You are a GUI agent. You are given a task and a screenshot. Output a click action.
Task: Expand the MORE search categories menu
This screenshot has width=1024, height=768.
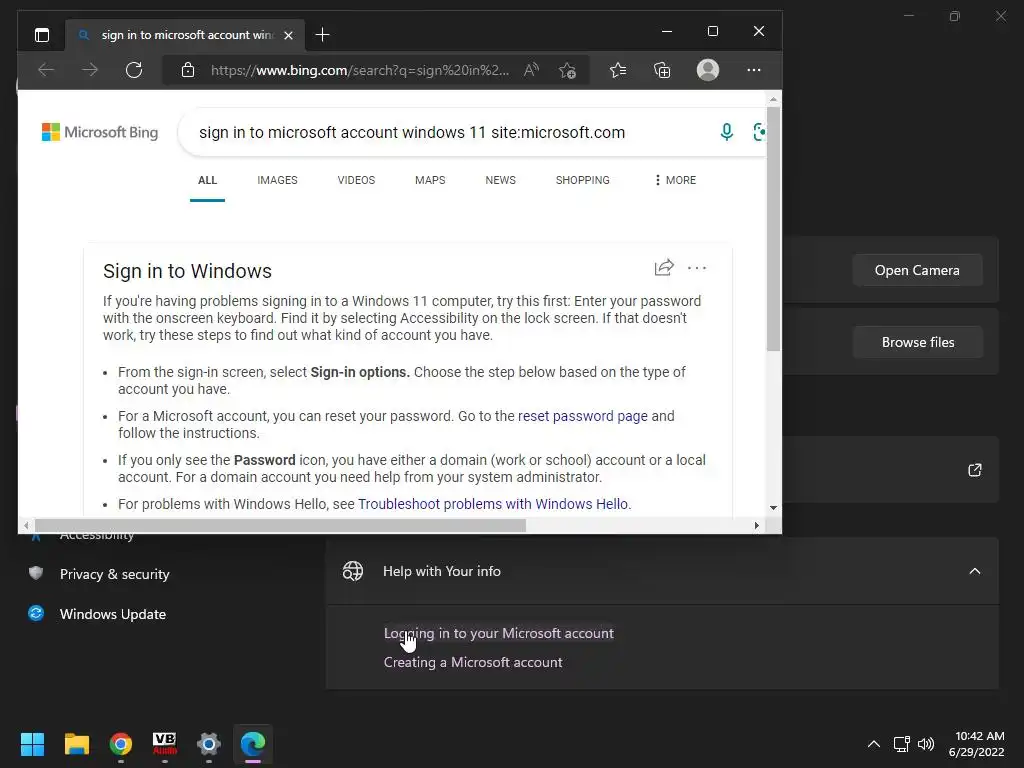[x=675, y=180]
